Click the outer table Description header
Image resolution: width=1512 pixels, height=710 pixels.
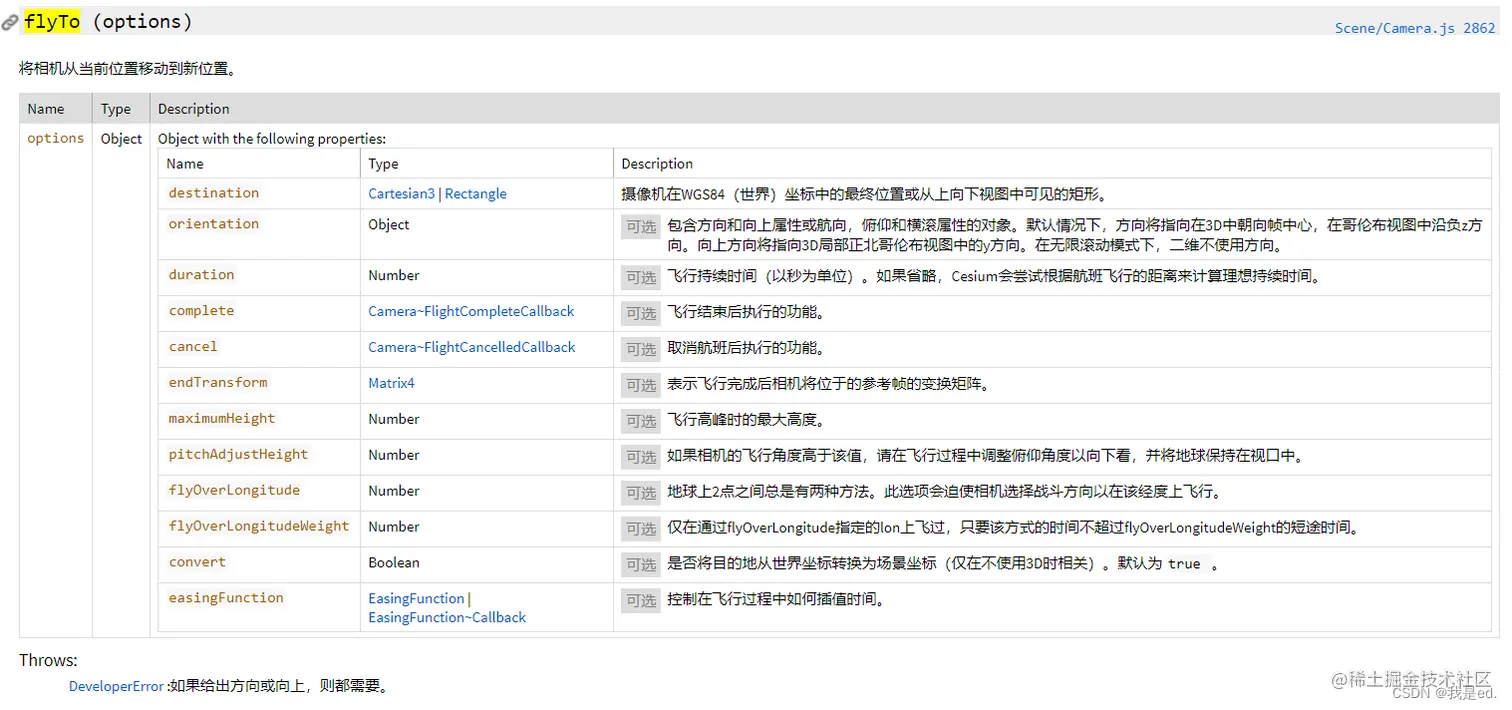tap(193, 109)
